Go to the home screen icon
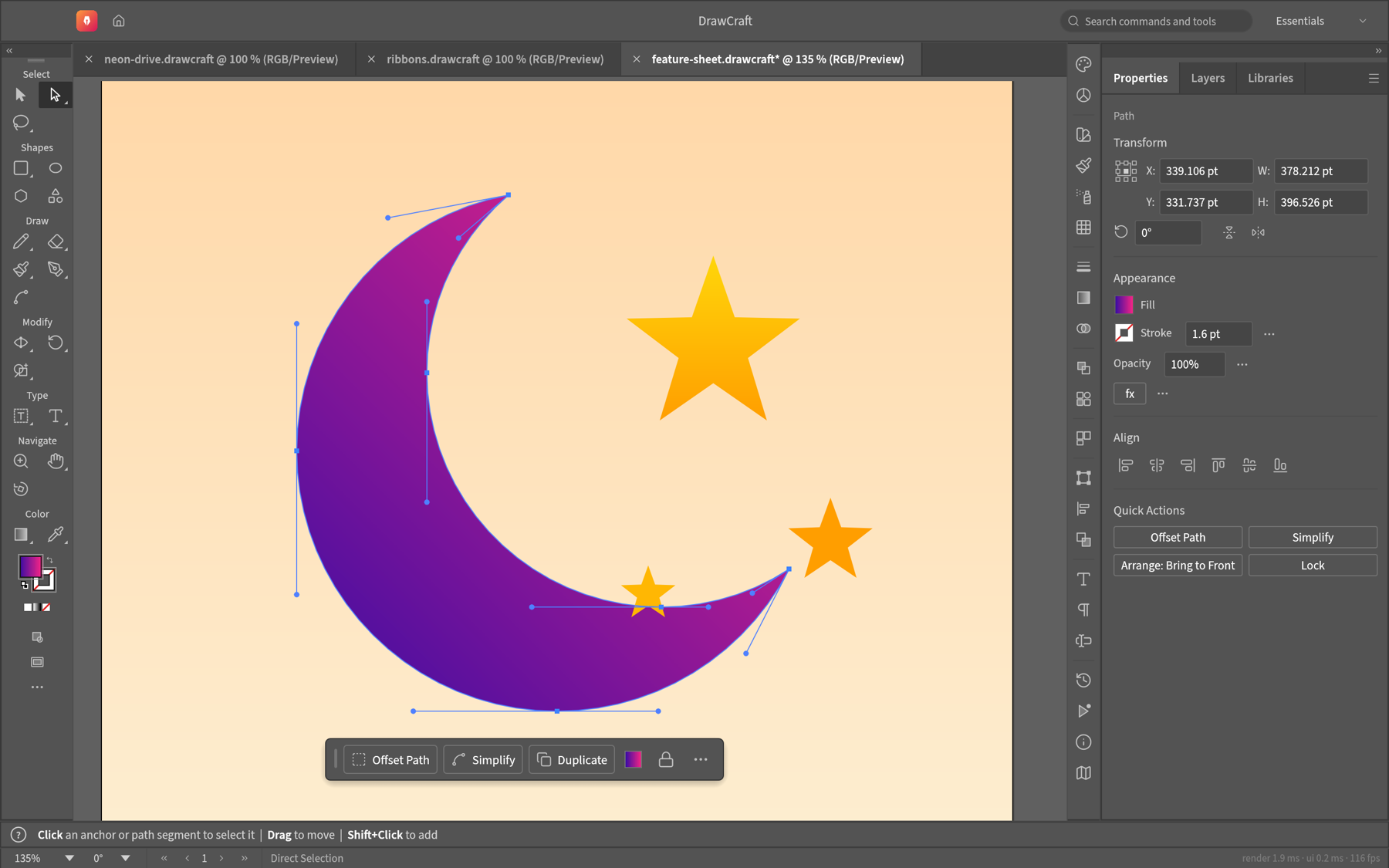Viewport: 1389px width, 868px height. [x=119, y=21]
